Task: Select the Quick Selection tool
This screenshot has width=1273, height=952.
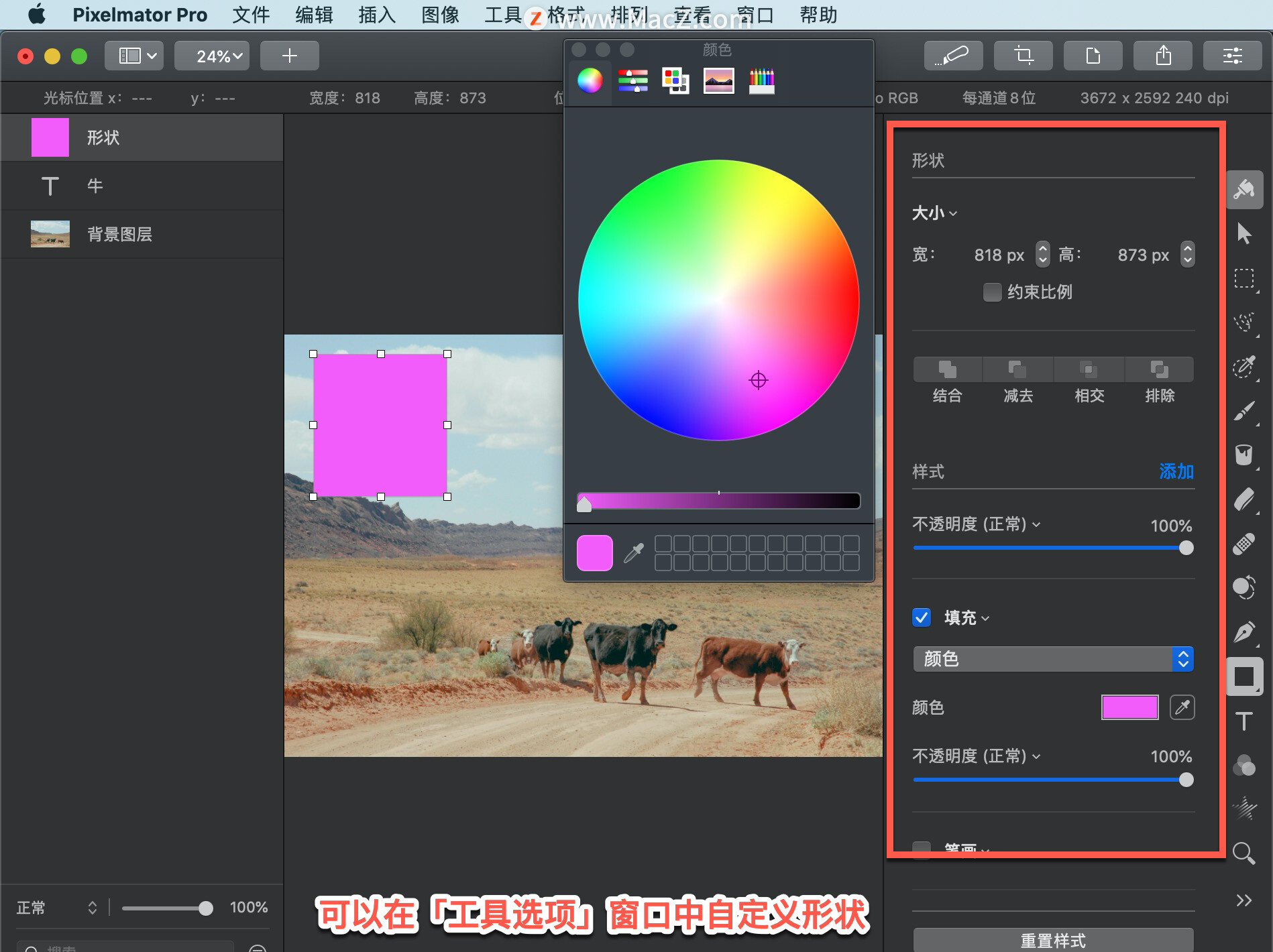Action: click(1244, 367)
